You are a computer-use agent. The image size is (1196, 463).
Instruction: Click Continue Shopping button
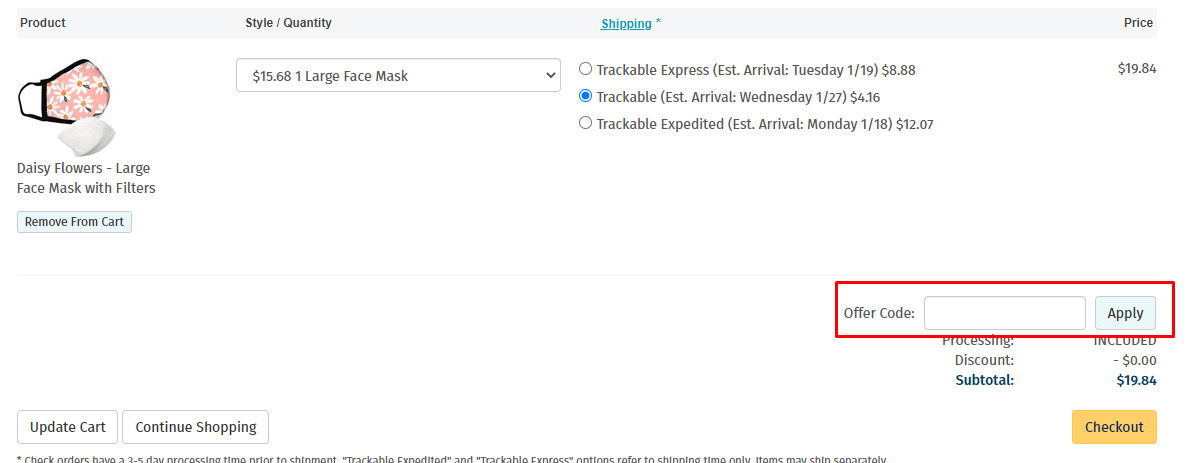coord(195,427)
